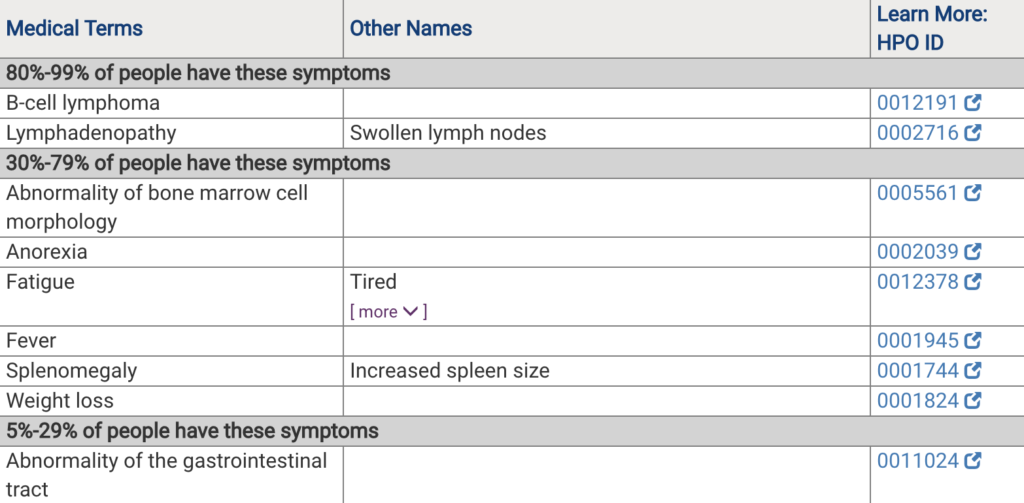Screen dimensions: 1024x503
Task: Click external link icon beside HPO 0005561
Action: [x=973, y=193]
